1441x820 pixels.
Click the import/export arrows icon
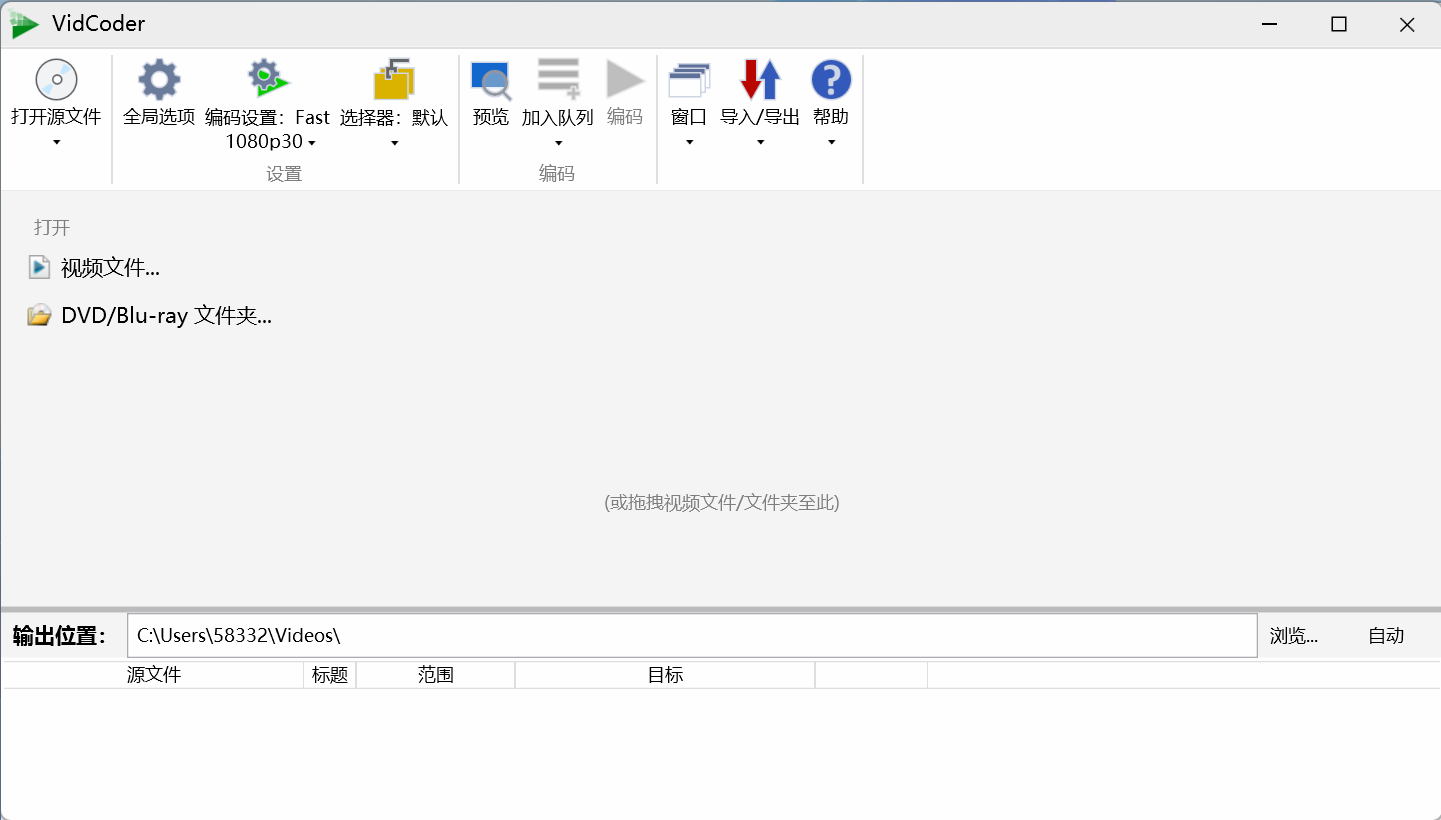pyautogui.click(x=760, y=80)
